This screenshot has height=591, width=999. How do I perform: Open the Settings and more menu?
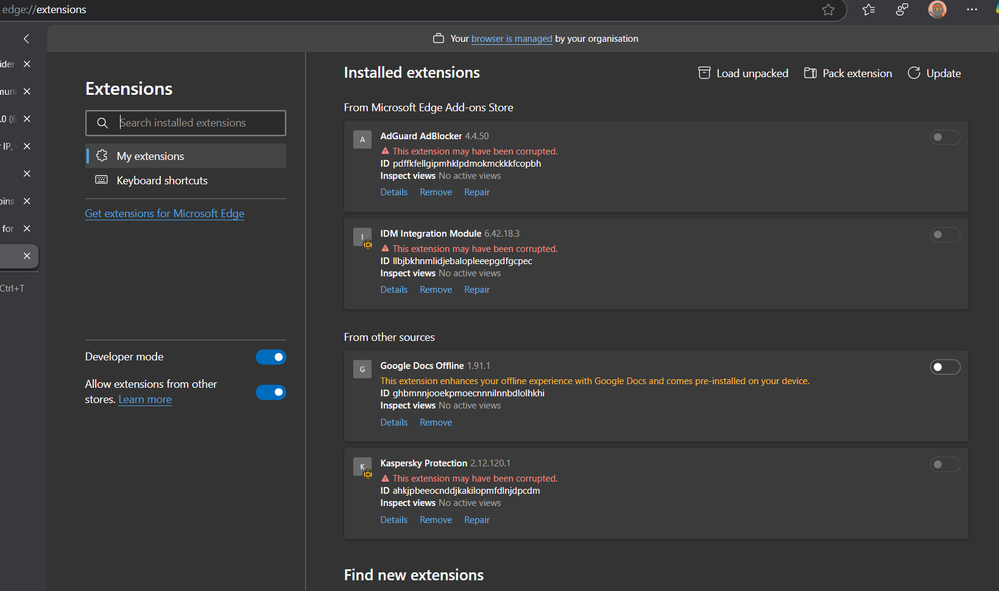972,10
